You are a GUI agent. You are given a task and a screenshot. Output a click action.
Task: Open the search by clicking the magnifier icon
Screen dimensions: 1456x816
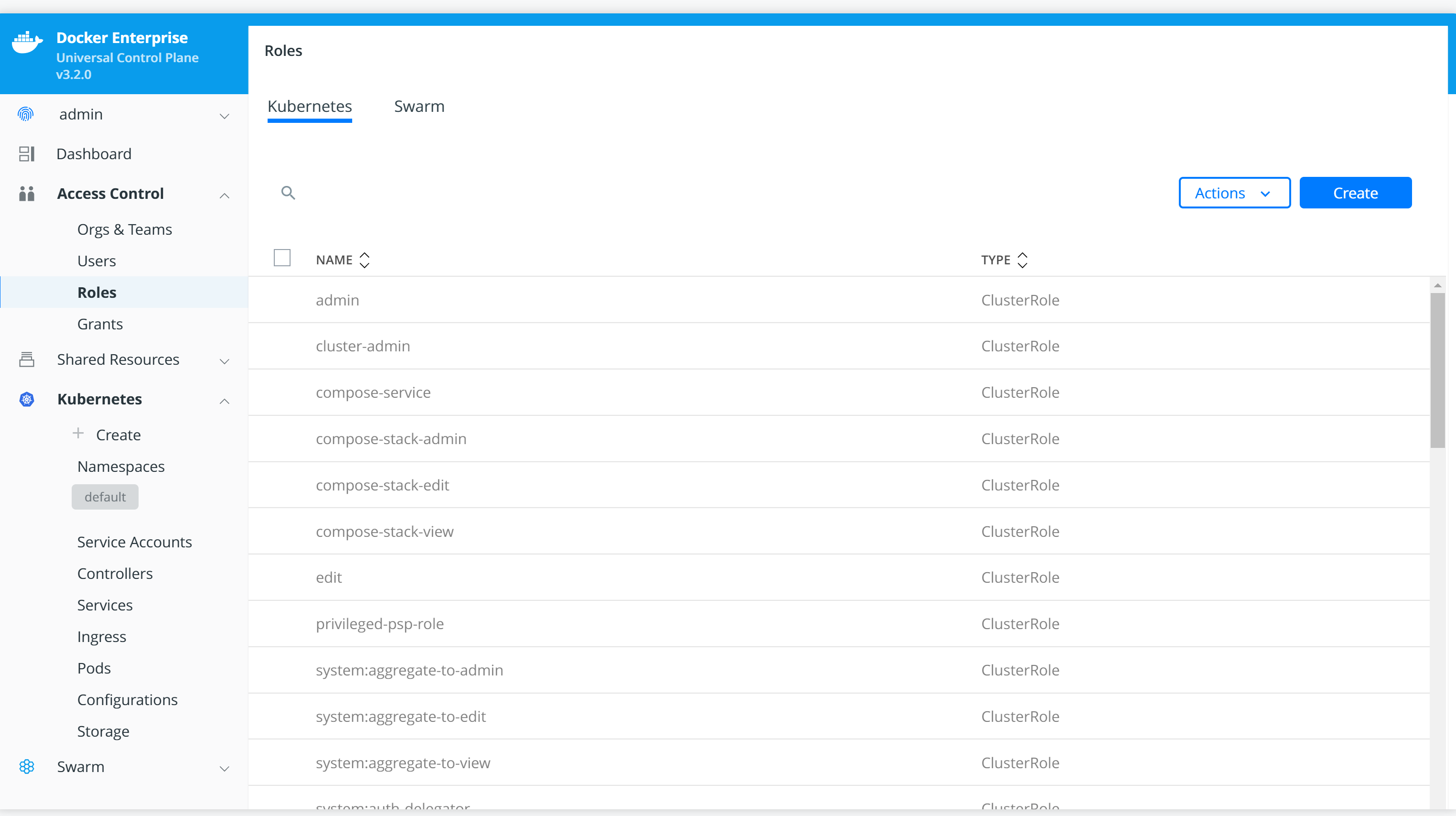tap(289, 192)
